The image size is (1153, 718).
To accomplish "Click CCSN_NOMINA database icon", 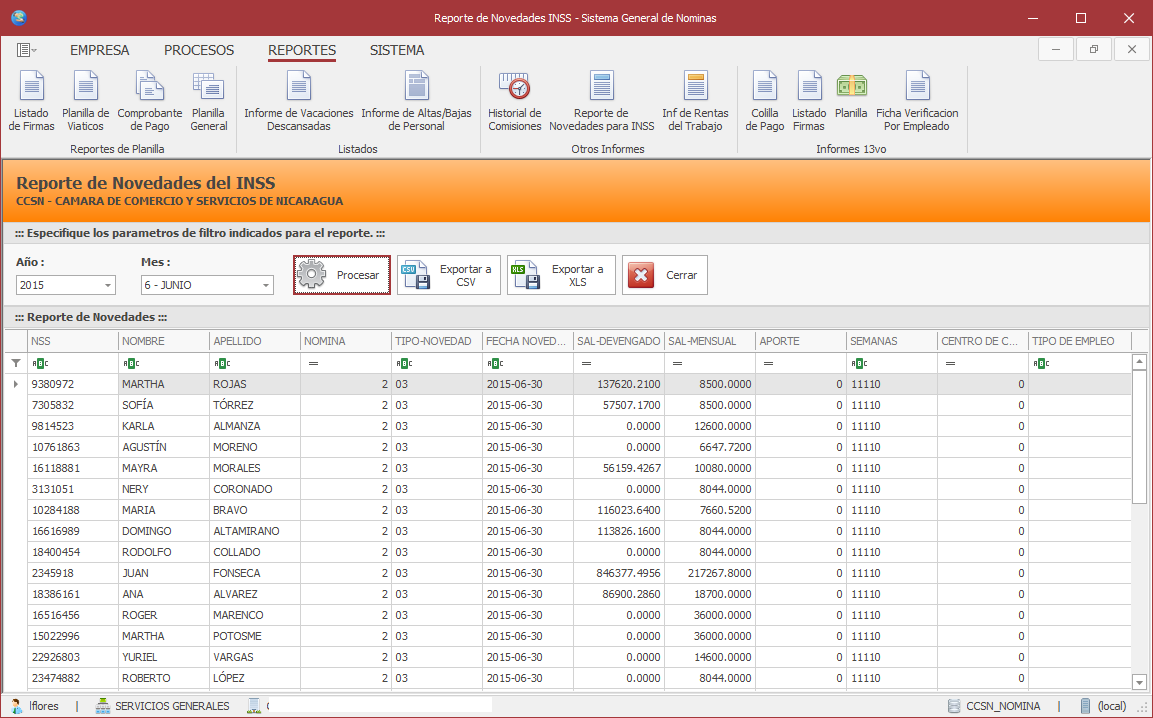I will [x=954, y=705].
